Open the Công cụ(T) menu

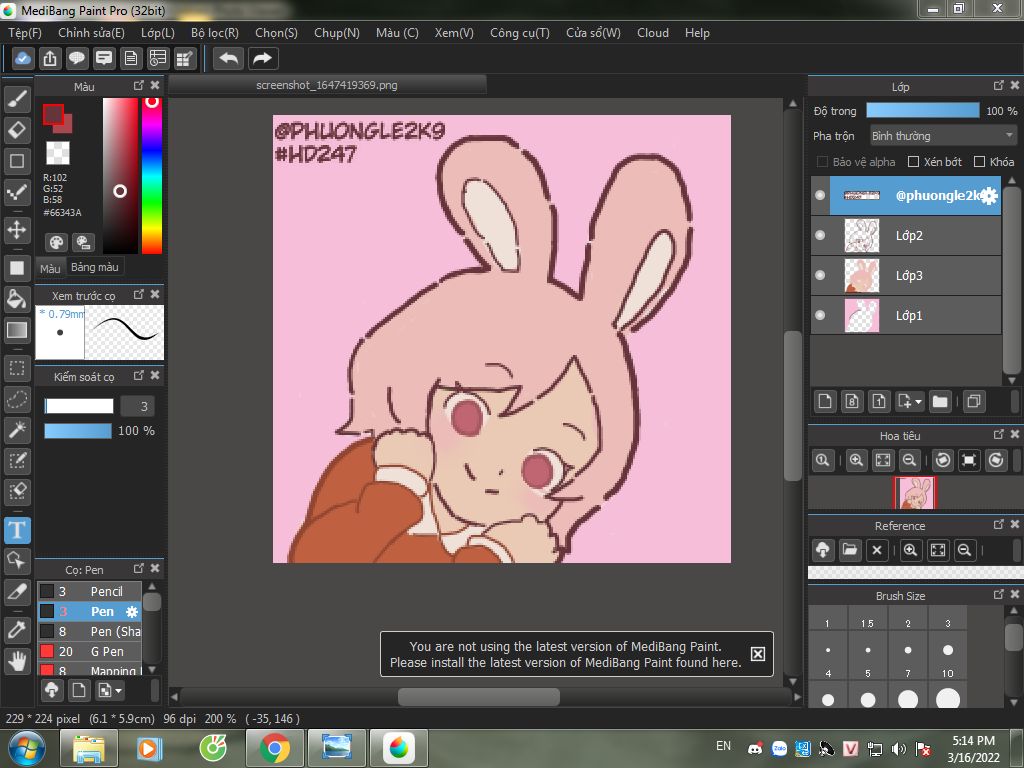pos(520,33)
